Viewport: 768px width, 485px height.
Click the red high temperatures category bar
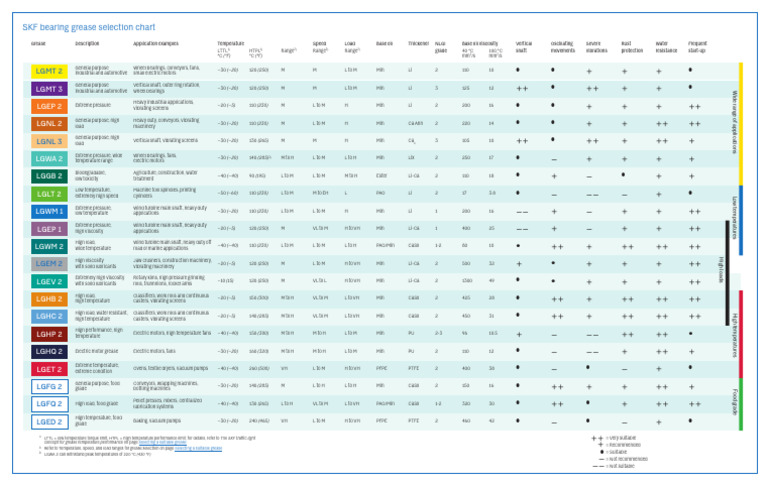tap(741, 334)
